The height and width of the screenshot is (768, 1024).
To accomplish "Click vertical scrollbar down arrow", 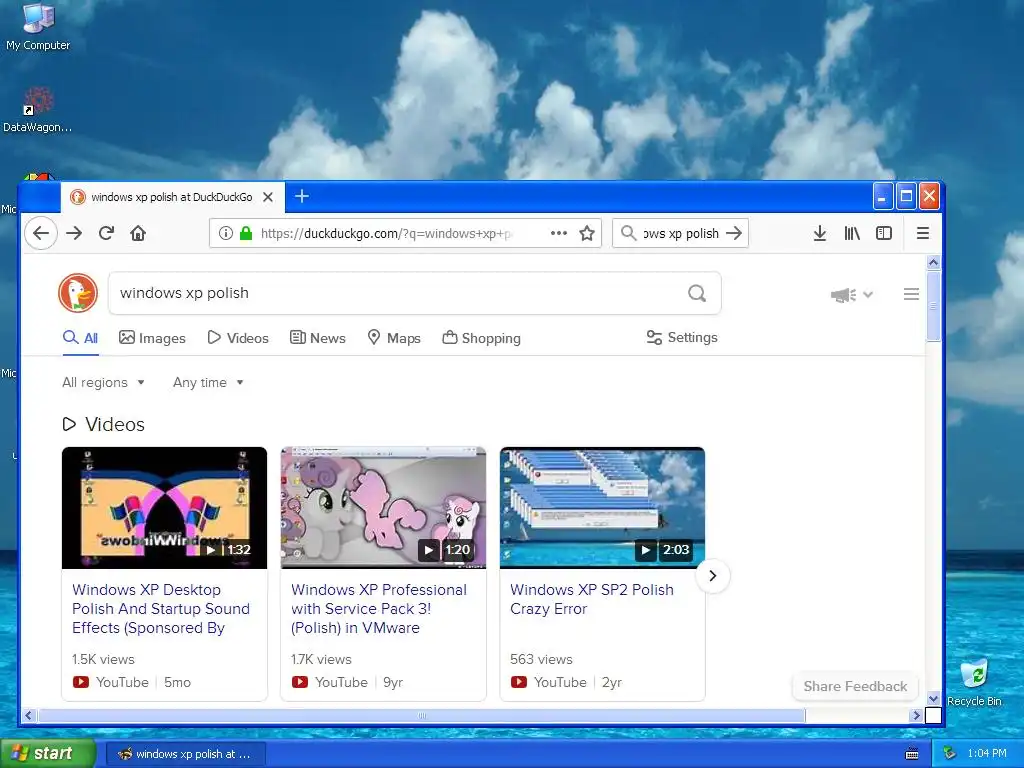I will pyautogui.click(x=933, y=698).
